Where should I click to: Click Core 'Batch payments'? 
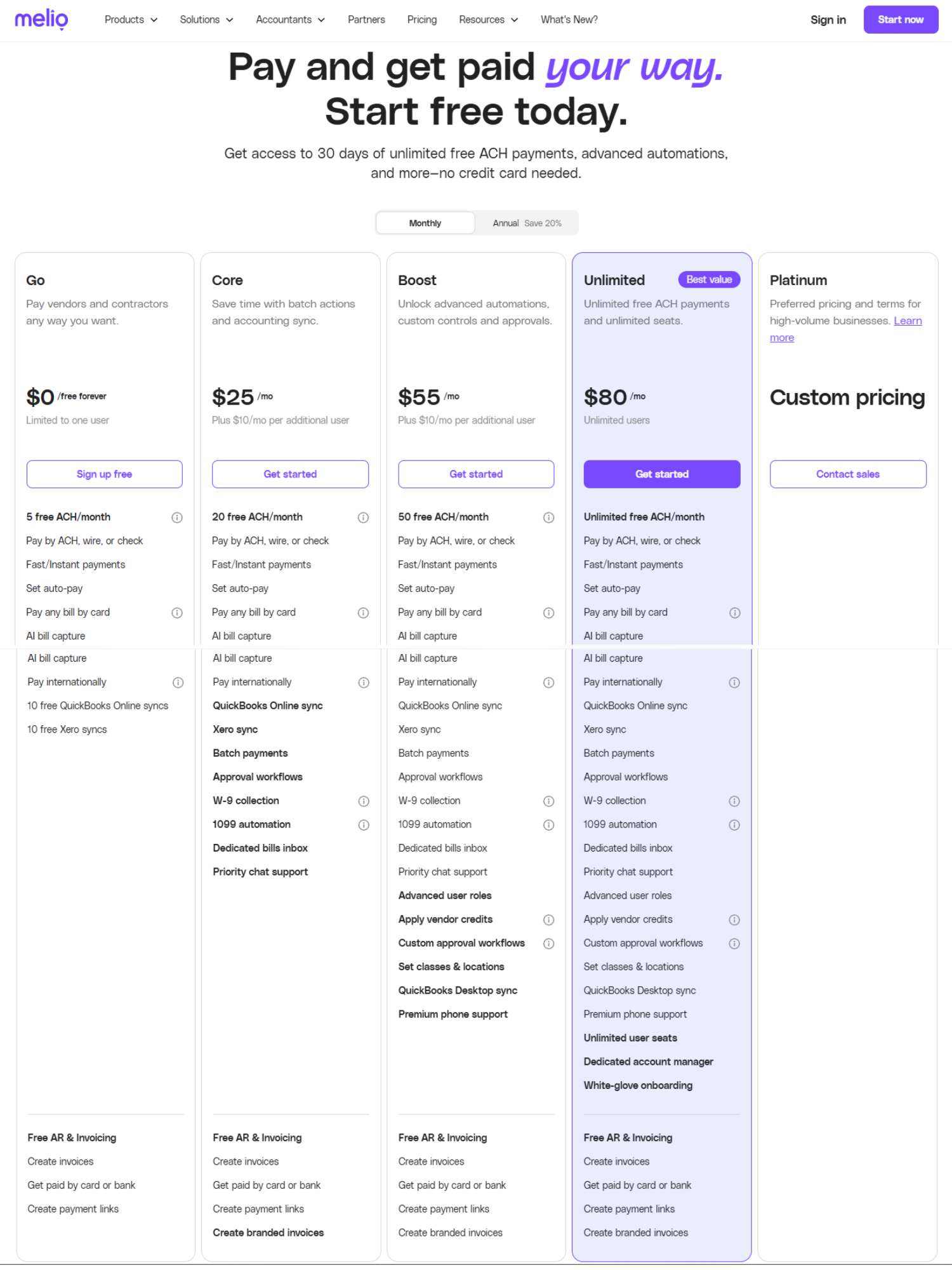(x=250, y=754)
